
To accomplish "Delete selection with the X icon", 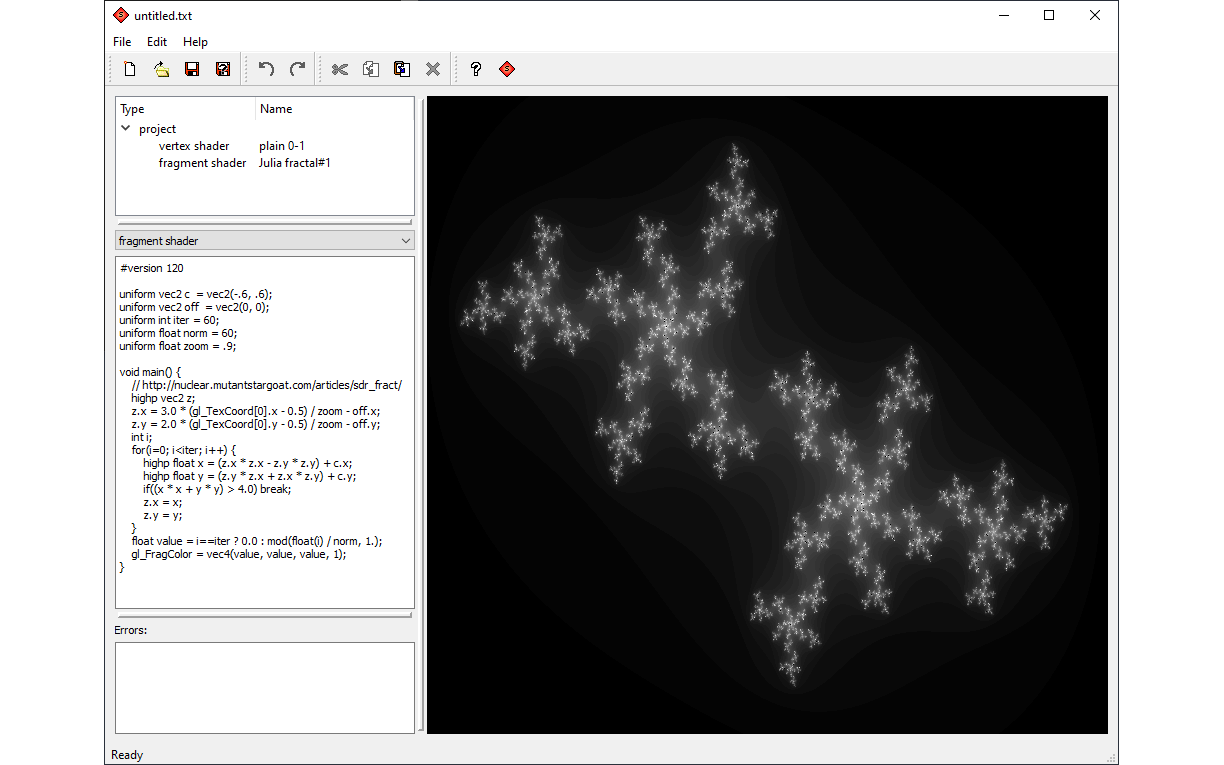I will 433,69.
